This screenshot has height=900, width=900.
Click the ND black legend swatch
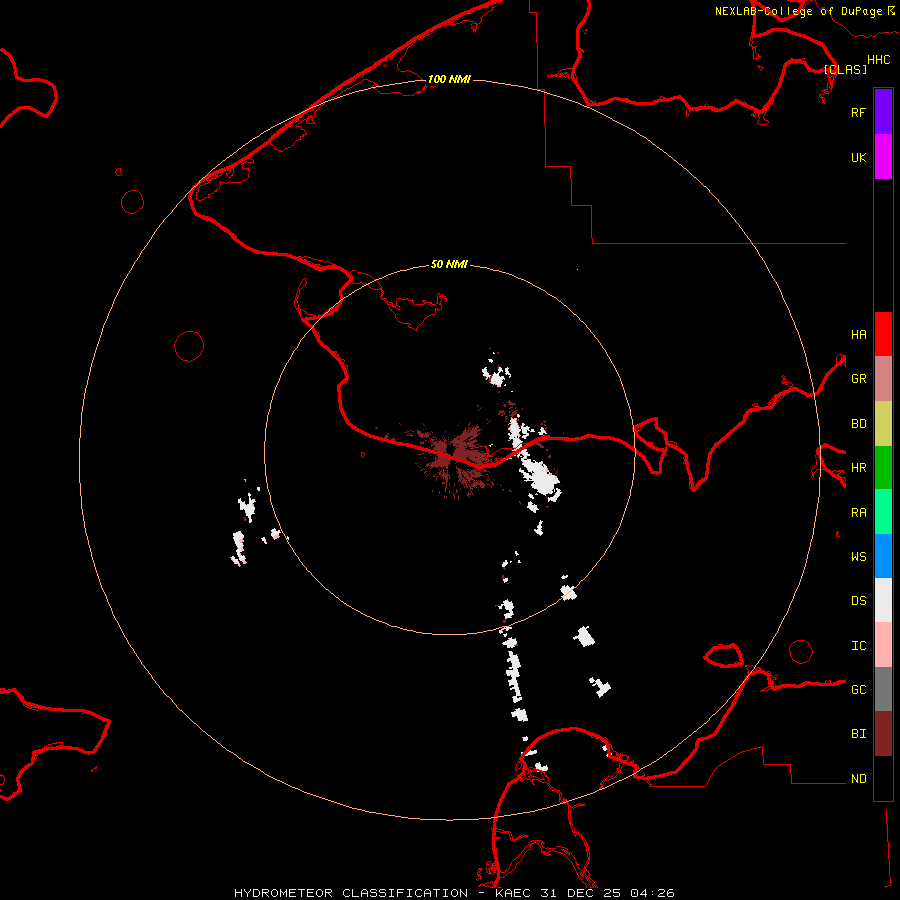pyautogui.click(x=883, y=778)
